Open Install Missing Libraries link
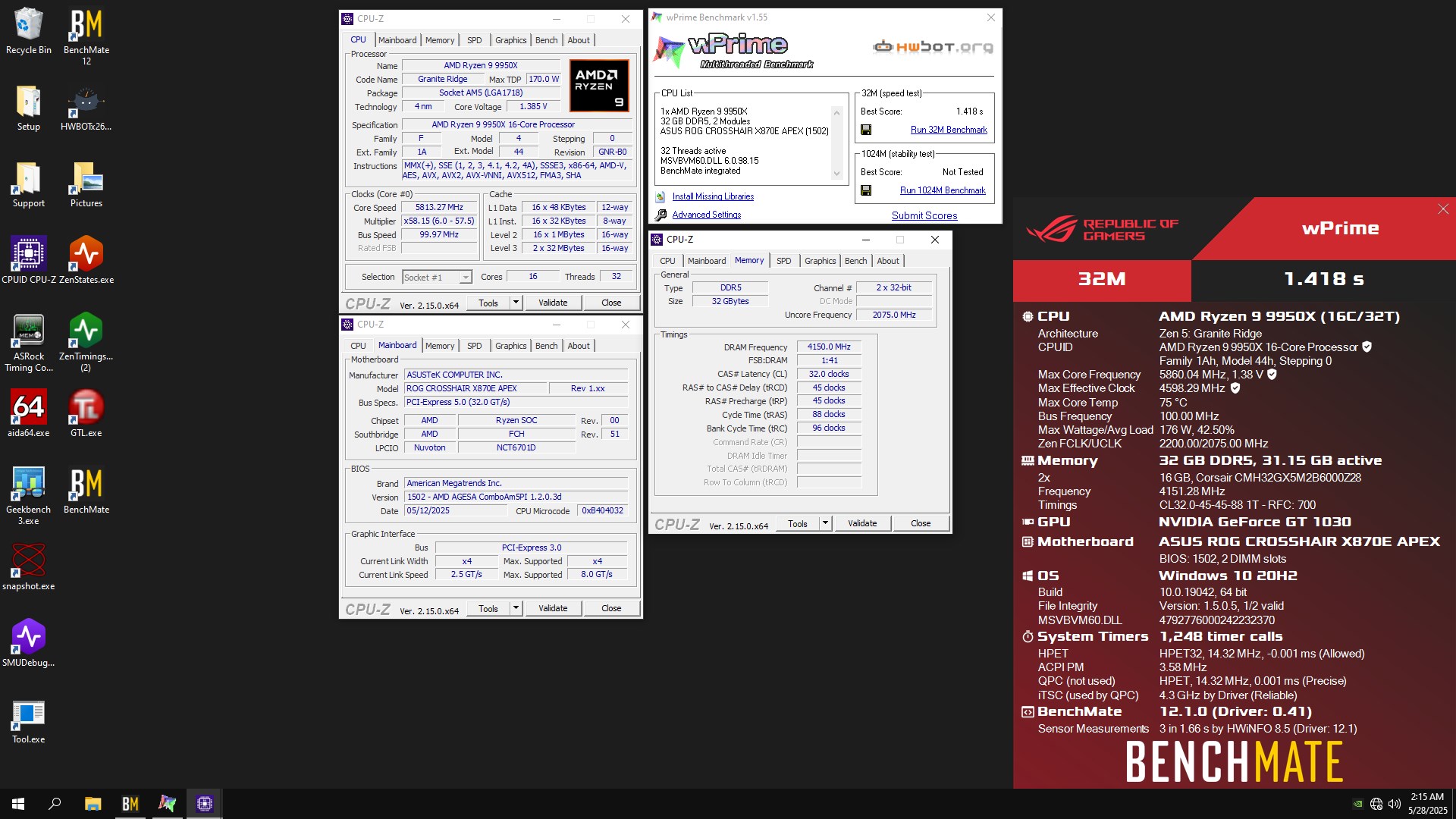Screen dimensions: 1456x819 (x=713, y=196)
